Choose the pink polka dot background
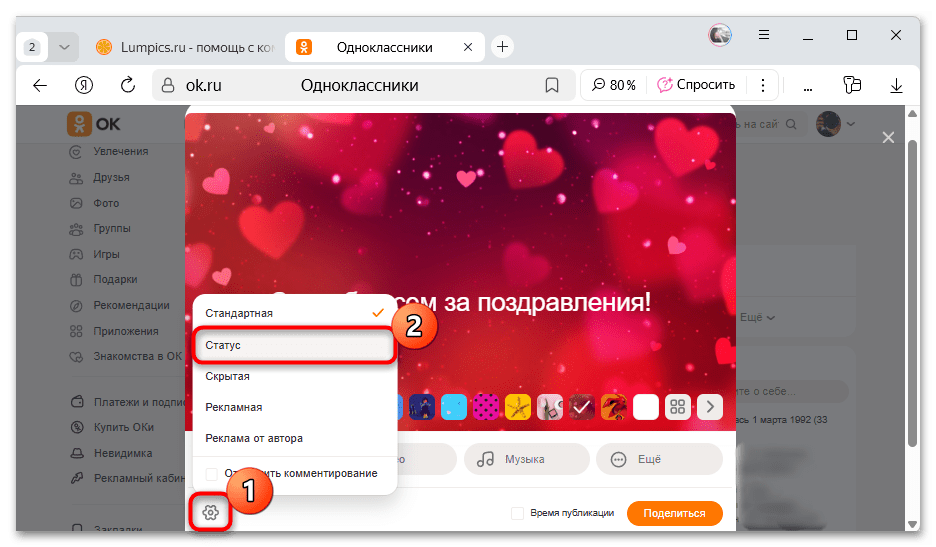The height and width of the screenshot is (547, 936). point(486,407)
